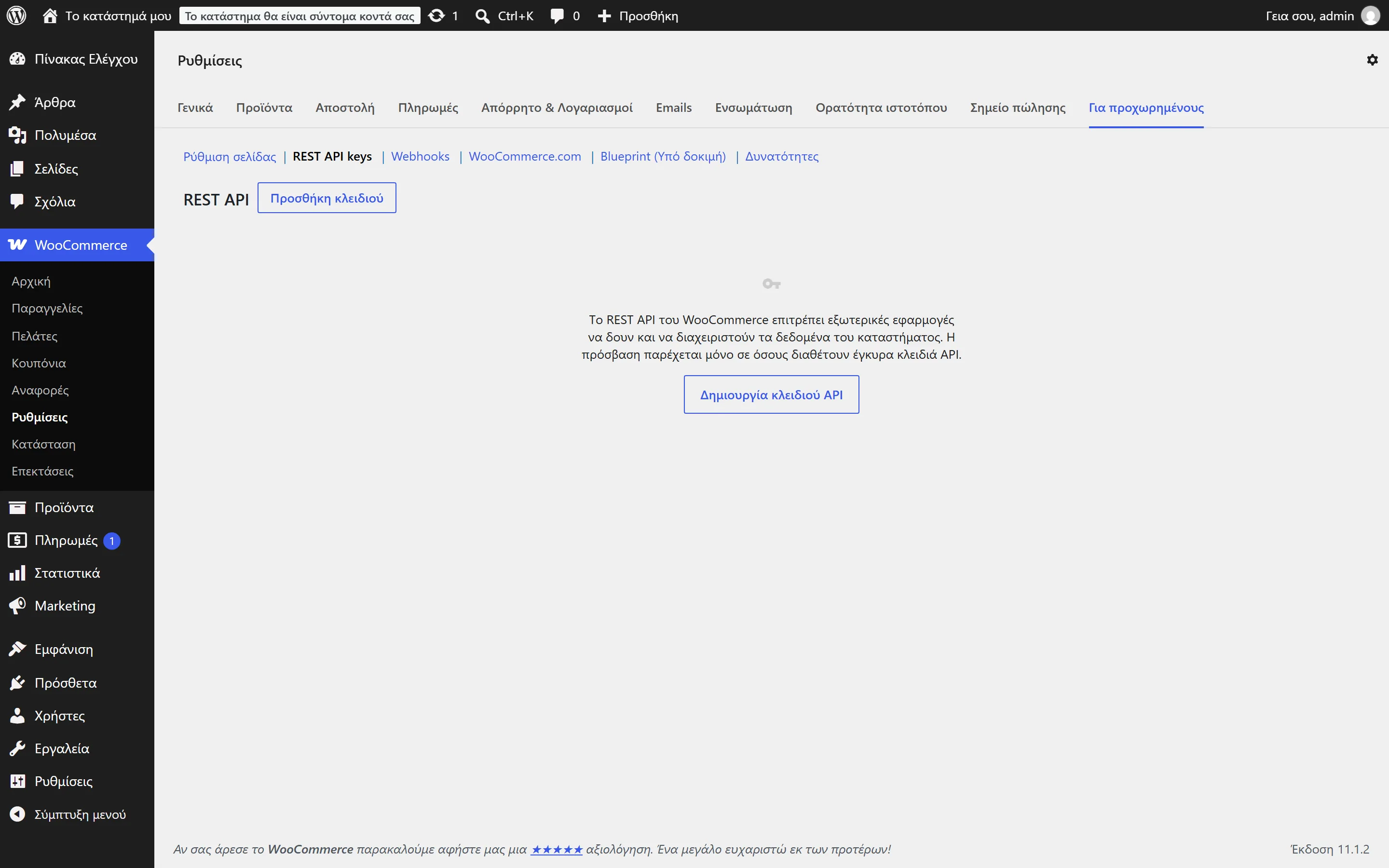Screen dimensions: 1389x868
Task: Open the Ctrl+K search magnifier icon
Action: click(x=483, y=15)
